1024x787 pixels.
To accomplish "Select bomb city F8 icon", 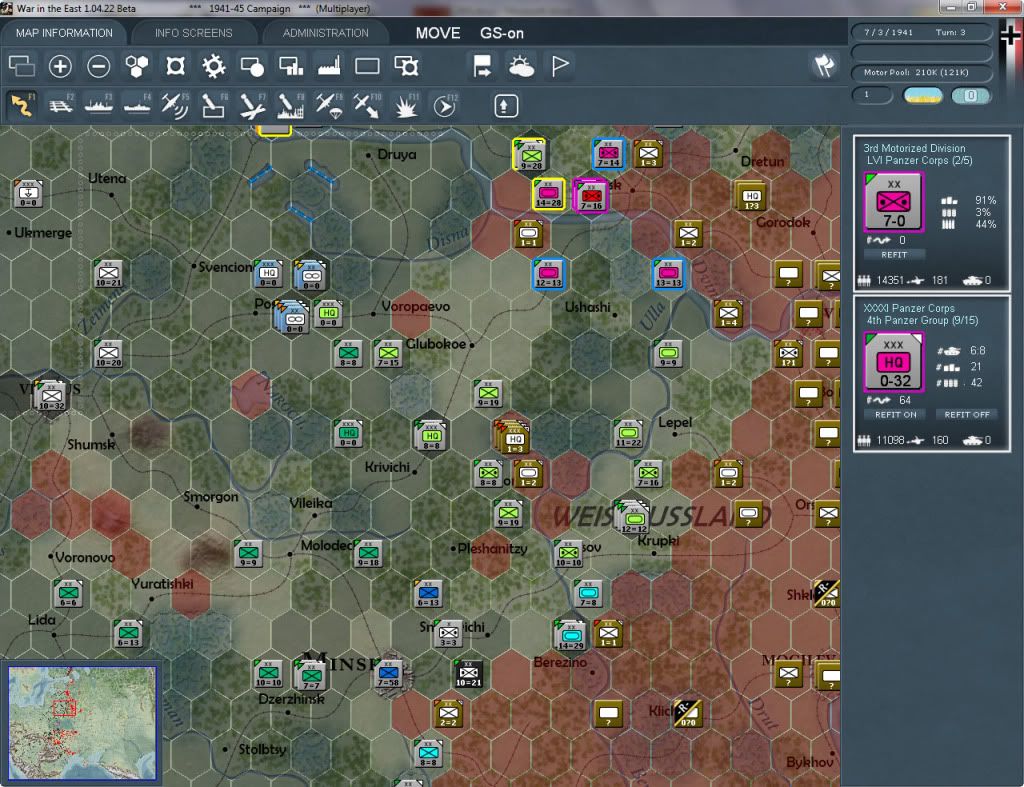I will pyautogui.click(x=291, y=105).
